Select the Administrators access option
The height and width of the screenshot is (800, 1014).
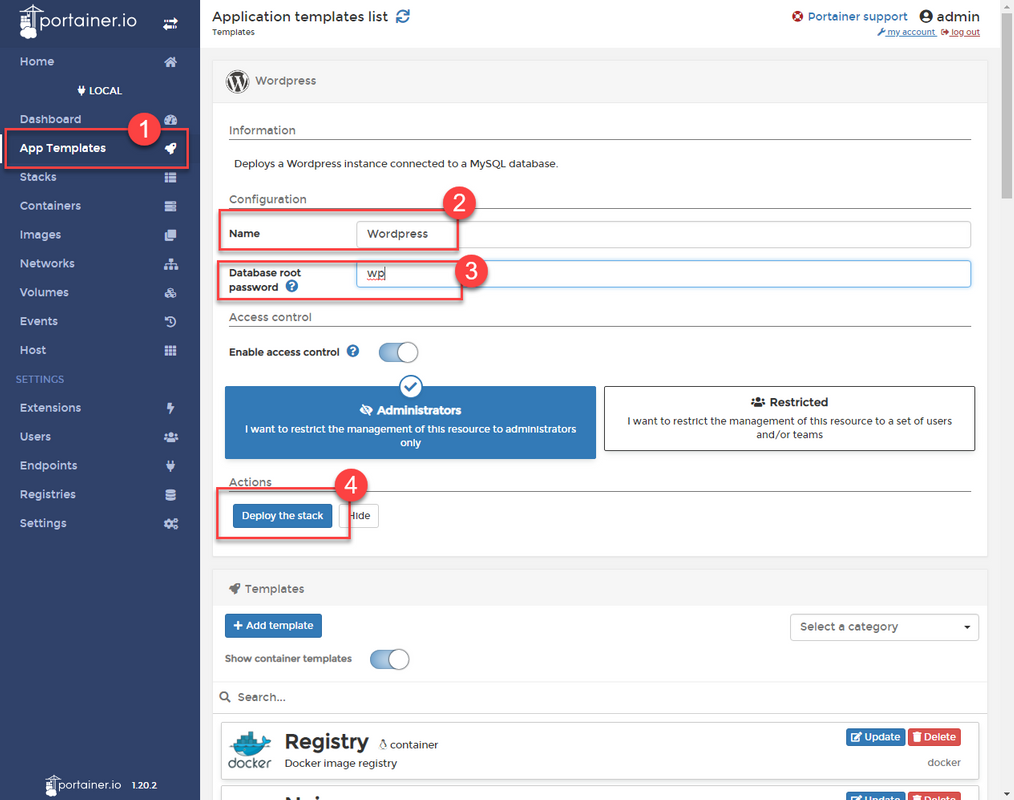410,422
